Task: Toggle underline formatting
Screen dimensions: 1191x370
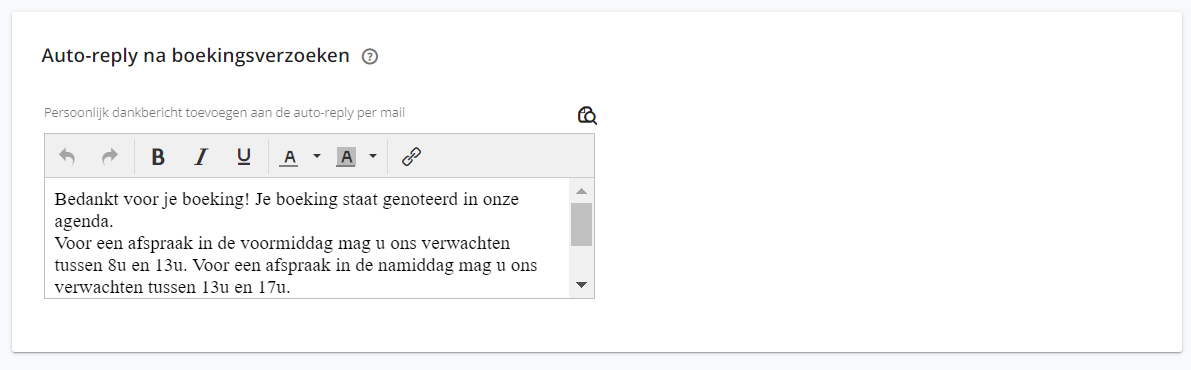Action: coord(244,157)
